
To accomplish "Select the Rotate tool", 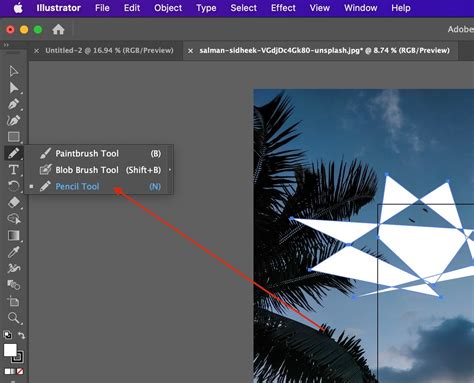I will pyautogui.click(x=14, y=186).
